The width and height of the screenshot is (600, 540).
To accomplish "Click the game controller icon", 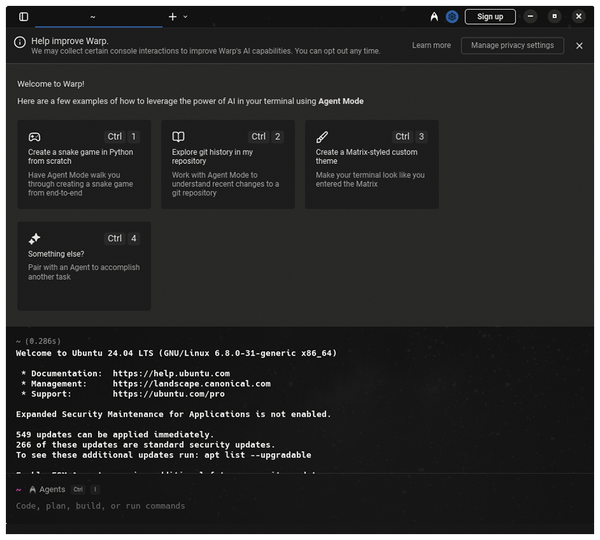I will (34, 137).
